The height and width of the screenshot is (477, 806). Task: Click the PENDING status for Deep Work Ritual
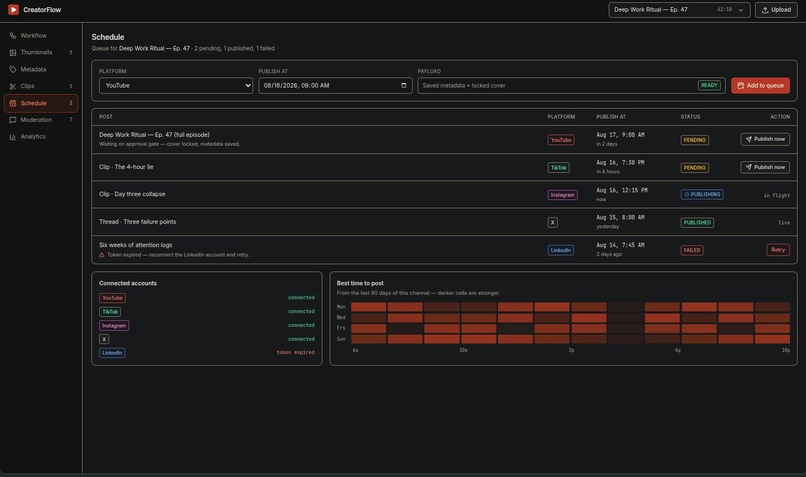click(694, 140)
